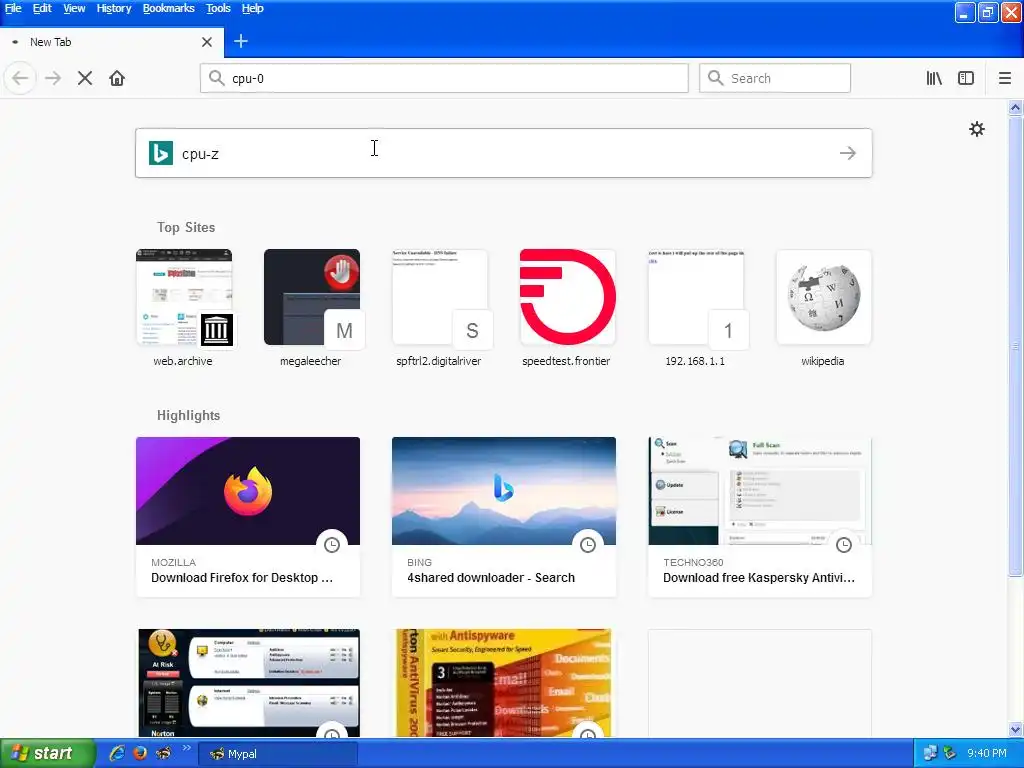
Task: Select the New Tab tab
Action: 112,42
